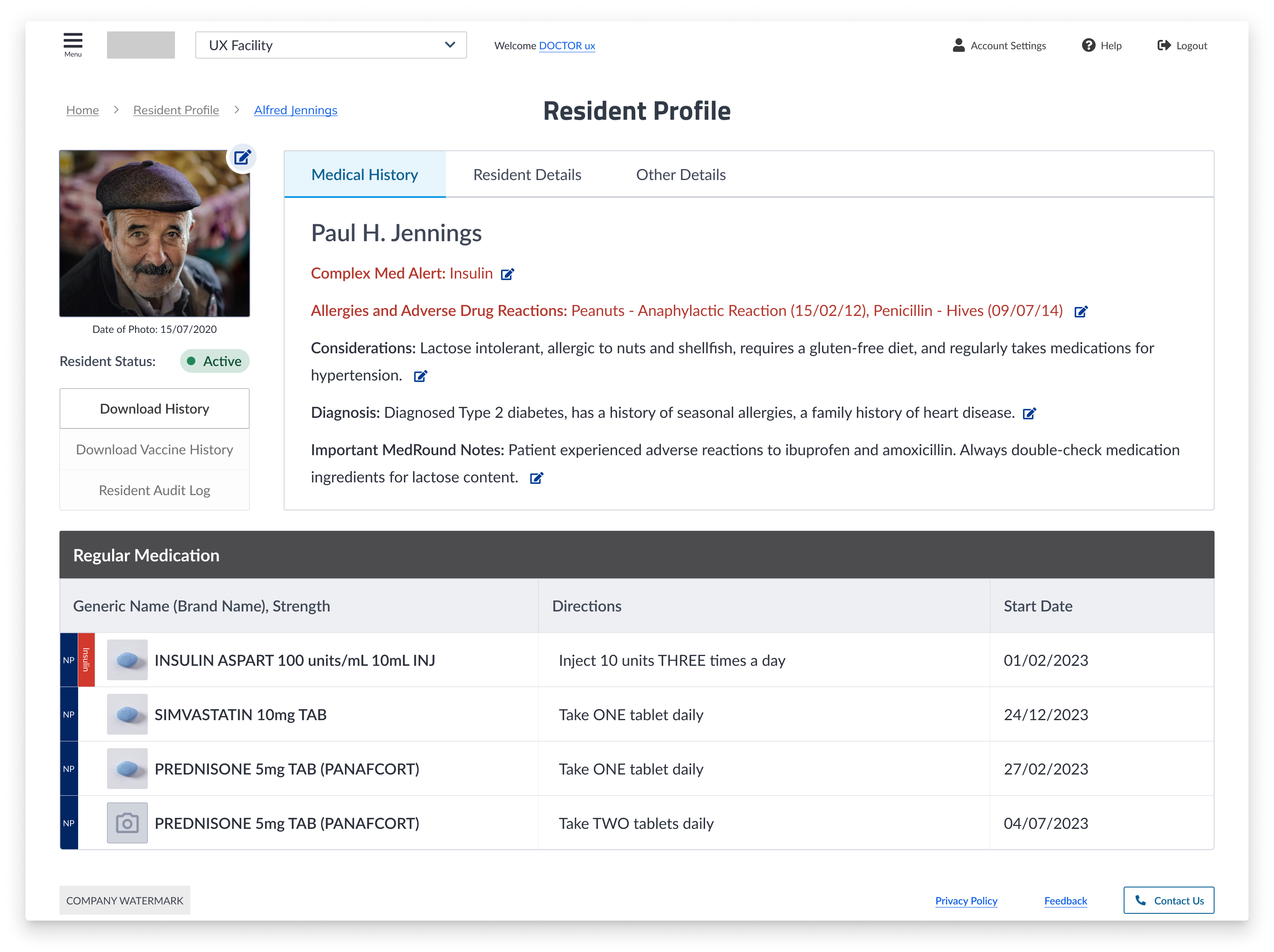The width and height of the screenshot is (1274, 952).
Task: Click 'Inject 10 units THREE times a day'
Action: pyautogui.click(x=671, y=660)
